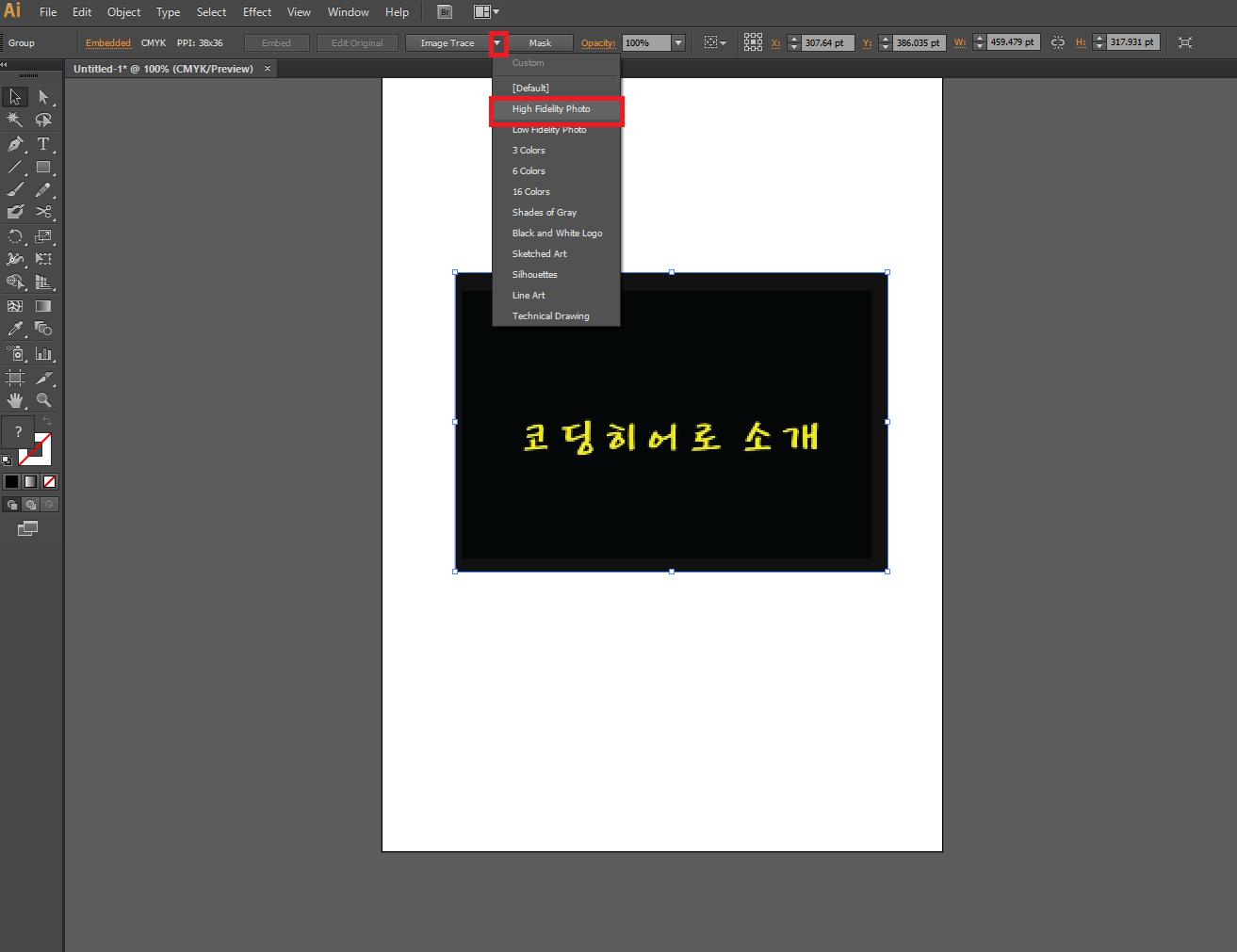Screen dimensions: 1237x952
Task: Select the Shape Builder tool
Action: [15, 282]
